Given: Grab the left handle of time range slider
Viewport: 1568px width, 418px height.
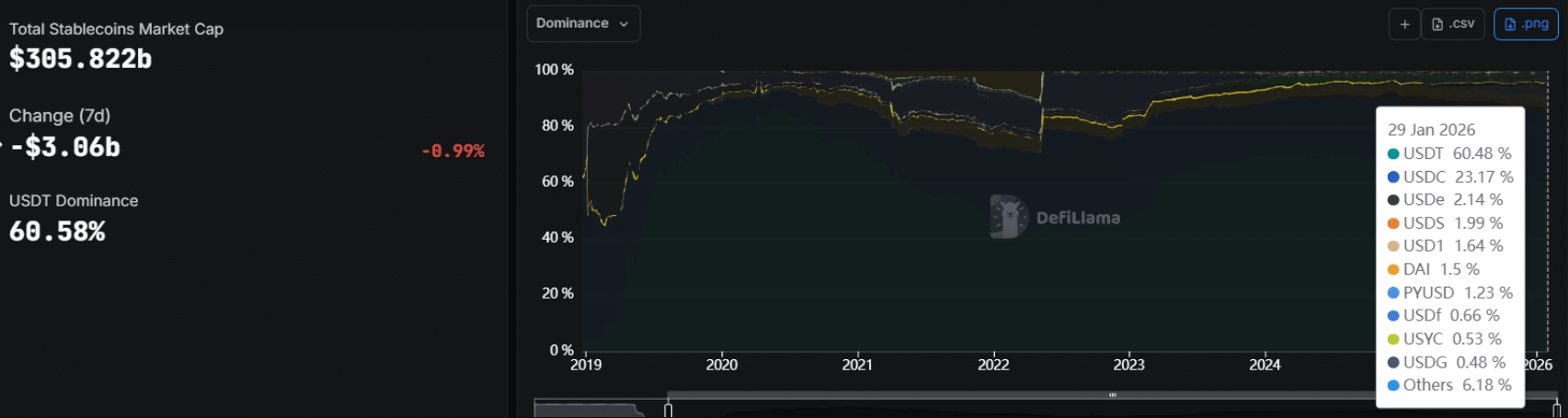Looking at the screenshot, I should [669, 409].
